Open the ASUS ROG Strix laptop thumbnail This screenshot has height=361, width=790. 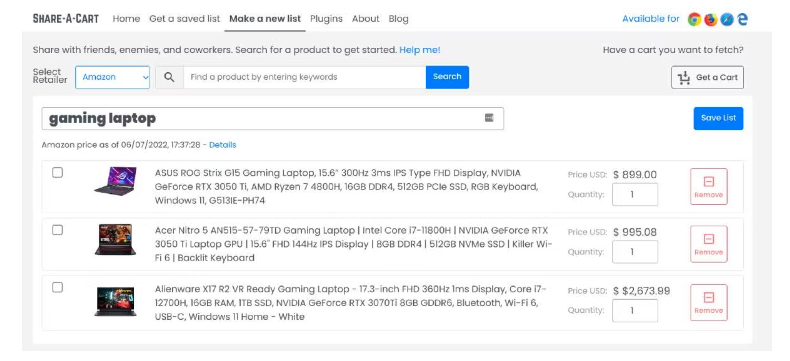point(115,181)
